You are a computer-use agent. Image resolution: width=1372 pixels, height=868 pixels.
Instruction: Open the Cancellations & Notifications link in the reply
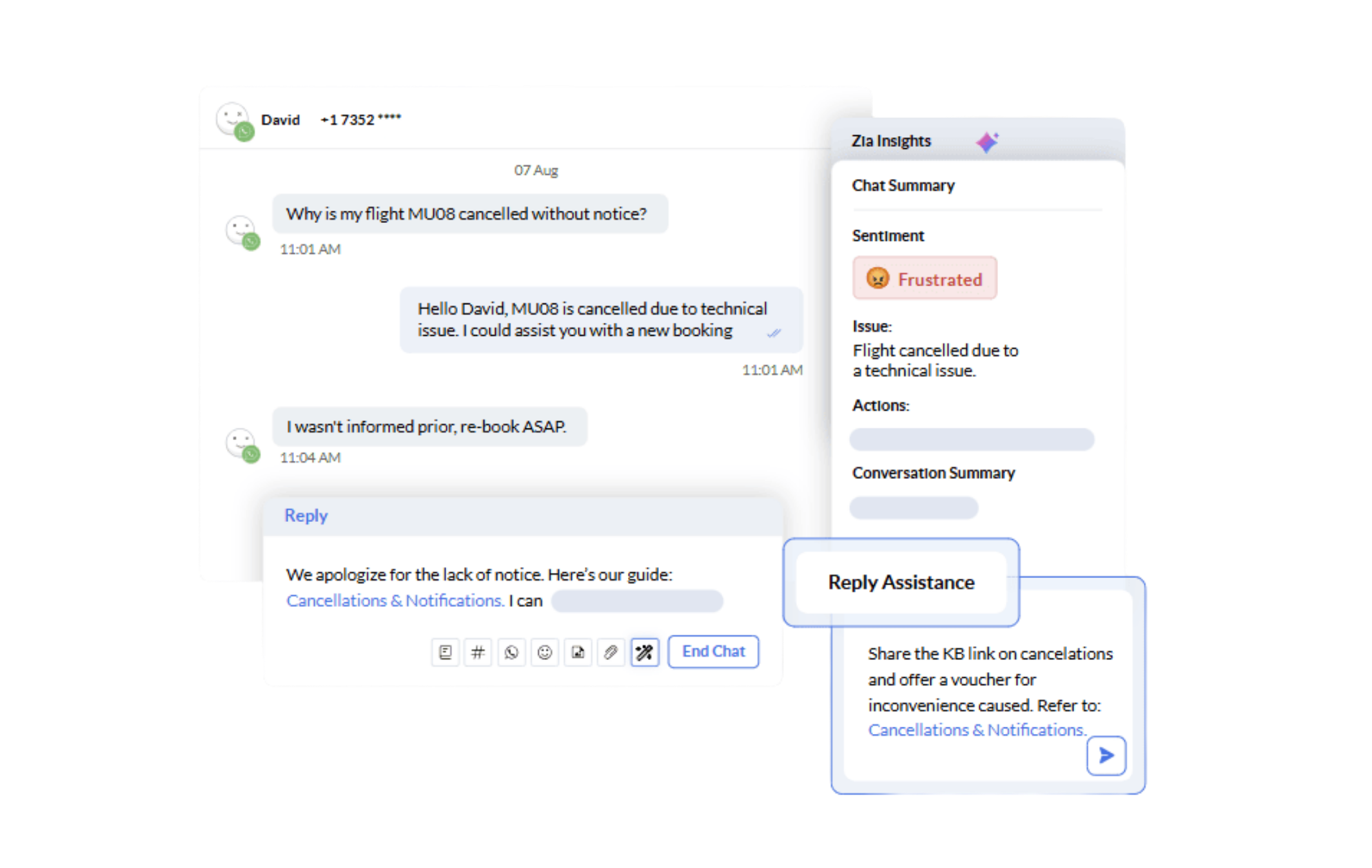tap(395, 601)
